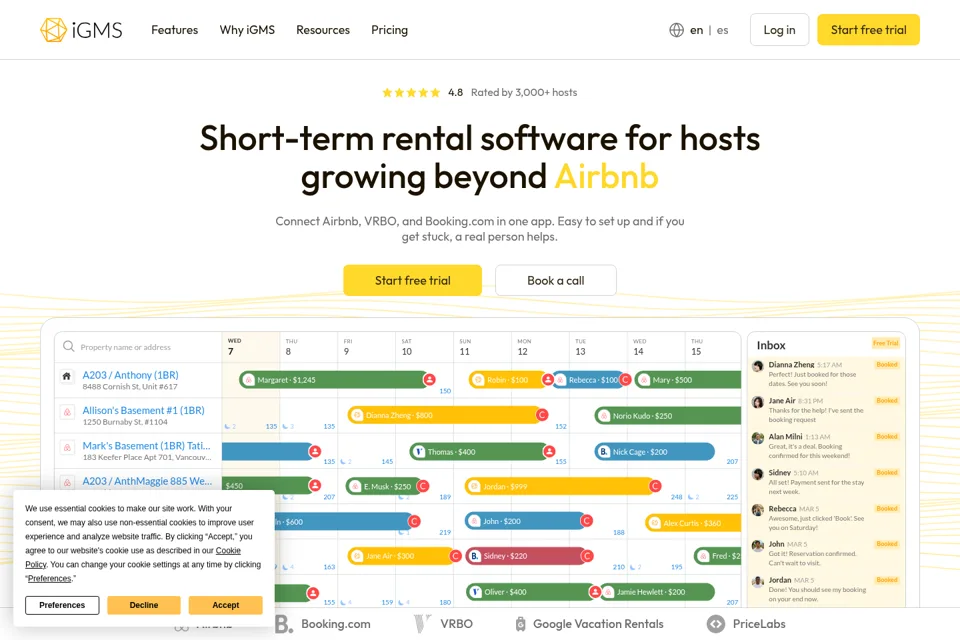Open Rebecca's MAR 5 inbox message
This screenshot has height=640, width=960.
click(827, 518)
